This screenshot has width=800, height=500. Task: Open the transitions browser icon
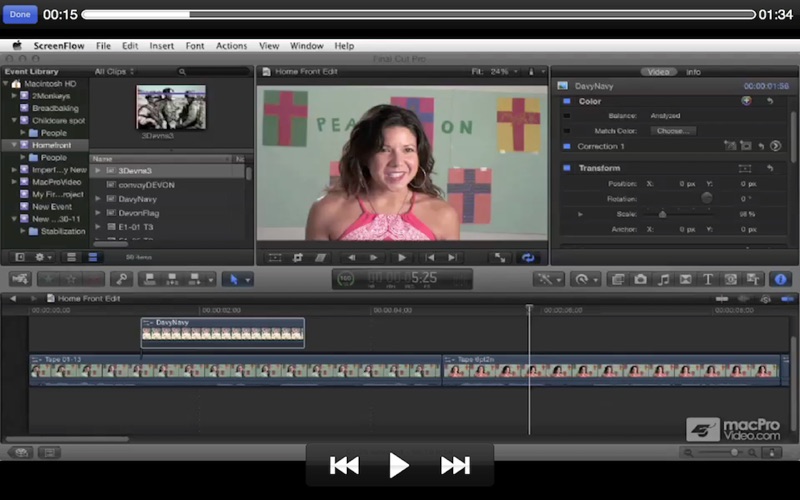[685, 279]
